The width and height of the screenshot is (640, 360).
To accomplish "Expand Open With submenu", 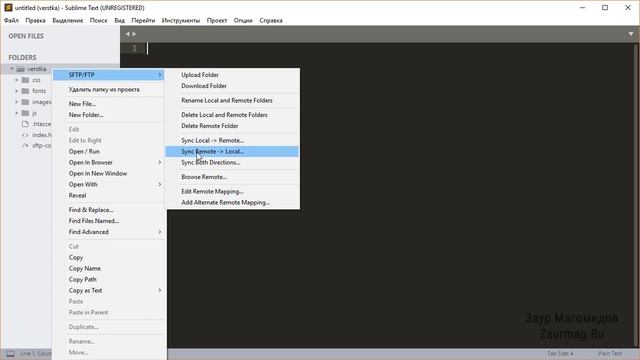I will coord(109,184).
